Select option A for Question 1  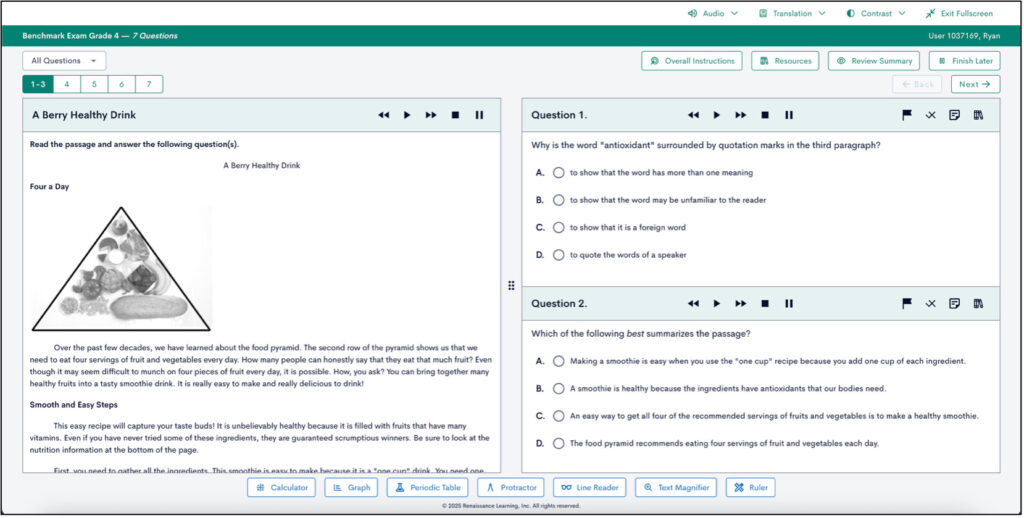[558, 173]
